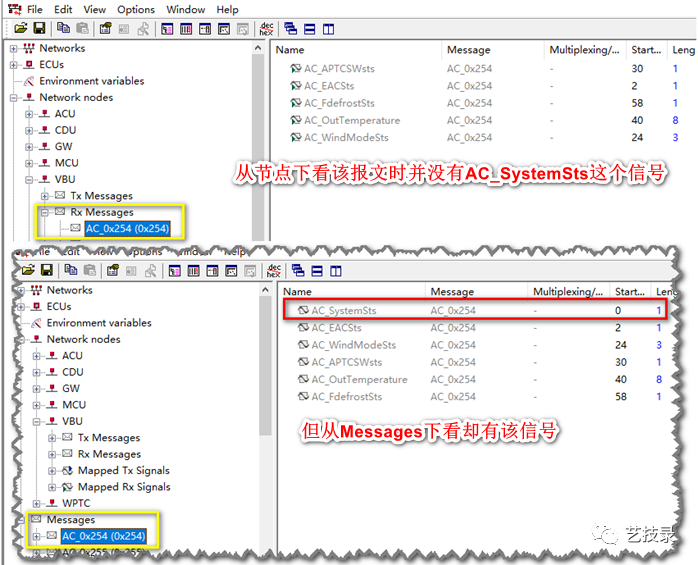Image resolution: width=698 pixels, height=565 pixels.
Task: Sort by Message column in lower list
Action: [477, 292]
